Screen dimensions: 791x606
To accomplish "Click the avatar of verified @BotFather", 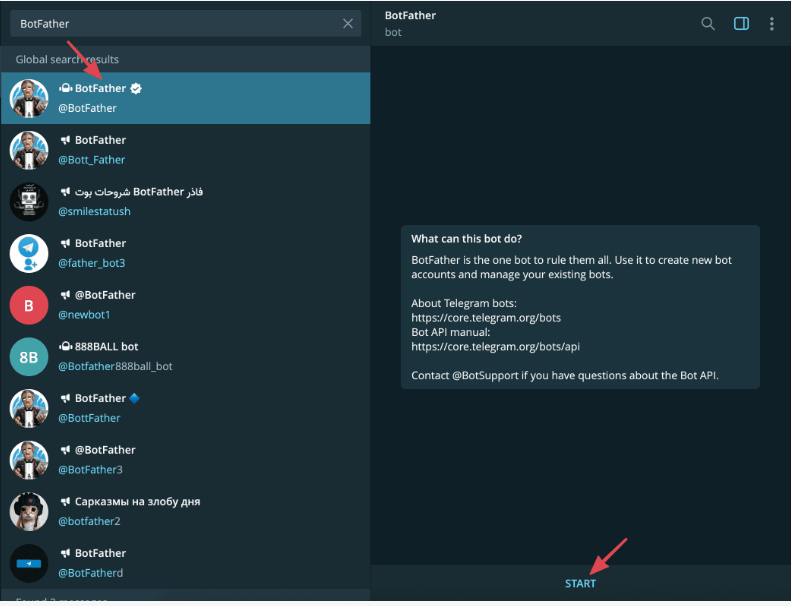I will coord(29,98).
